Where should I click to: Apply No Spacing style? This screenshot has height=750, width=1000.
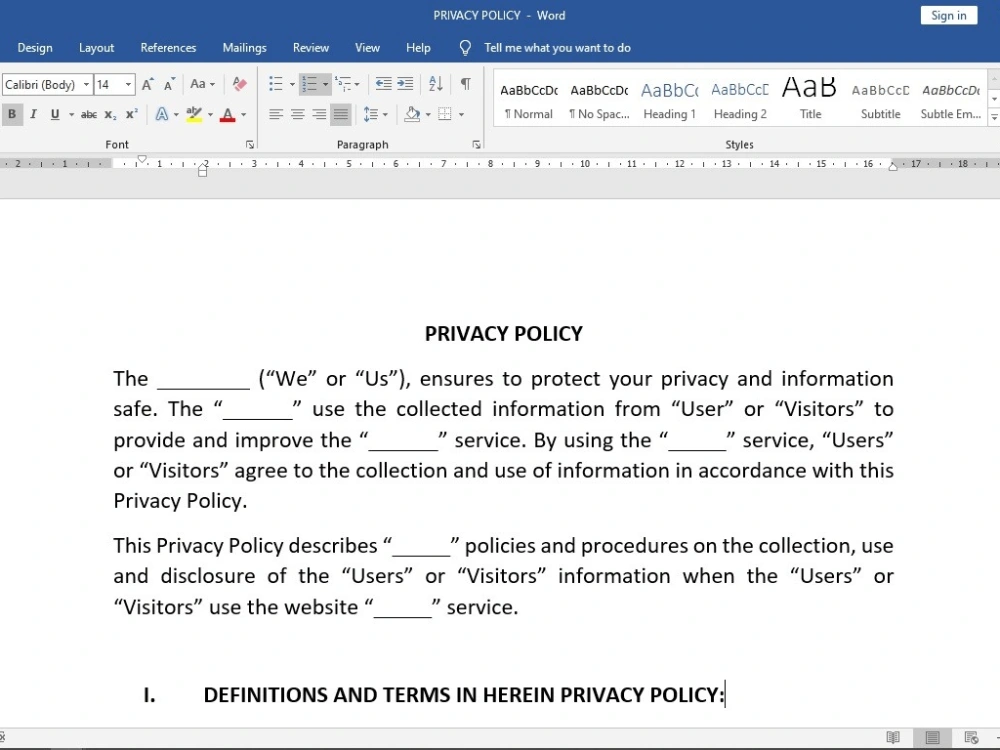(599, 99)
